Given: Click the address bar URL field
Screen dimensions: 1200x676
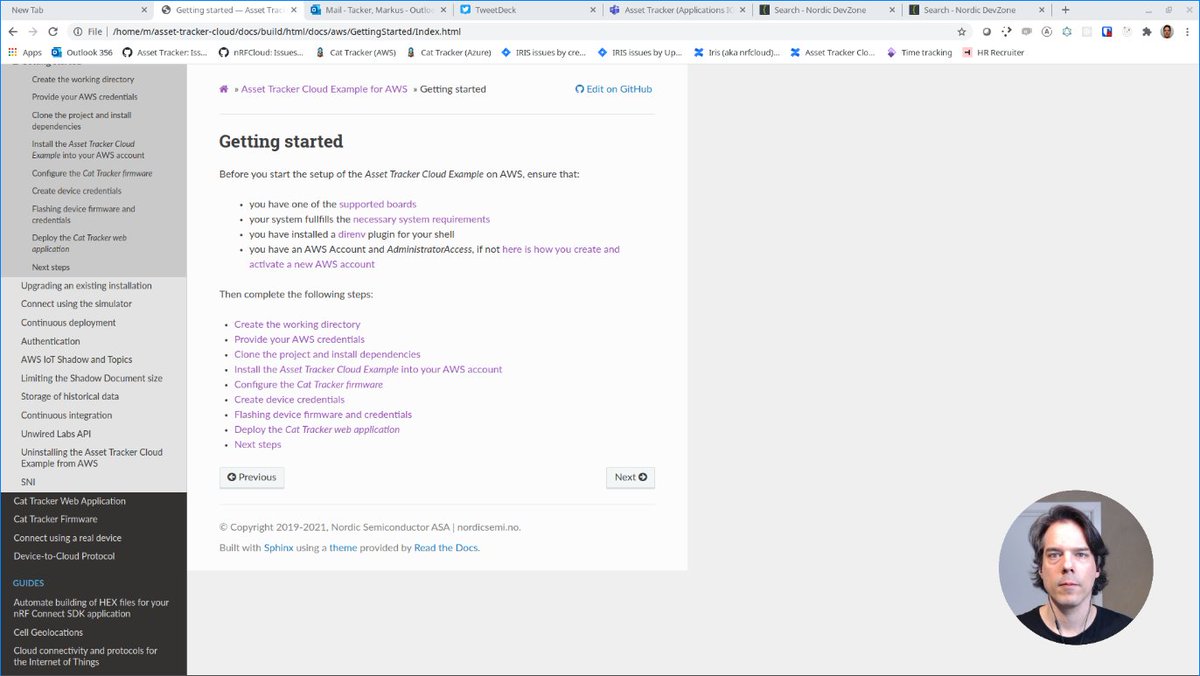Looking at the screenshot, I should (x=500, y=31).
